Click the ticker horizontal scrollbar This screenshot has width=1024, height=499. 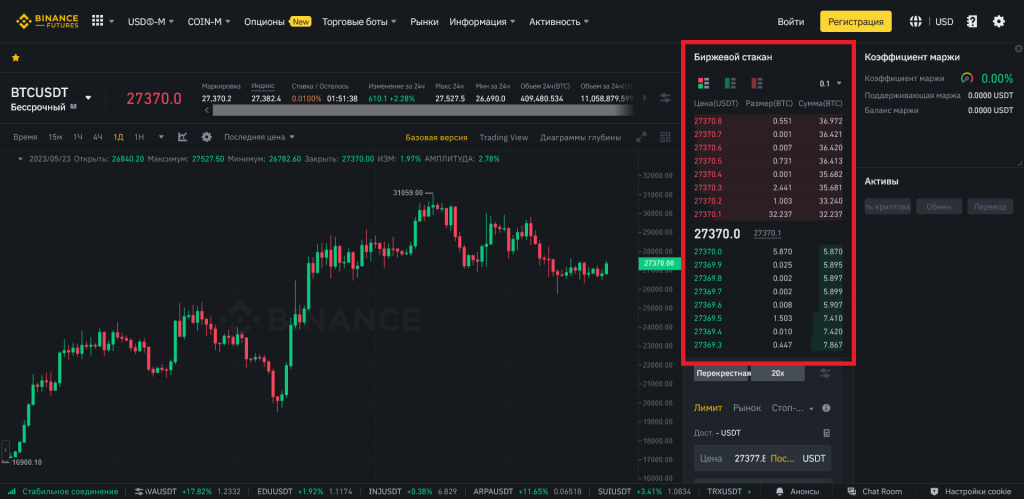(423, 110)
